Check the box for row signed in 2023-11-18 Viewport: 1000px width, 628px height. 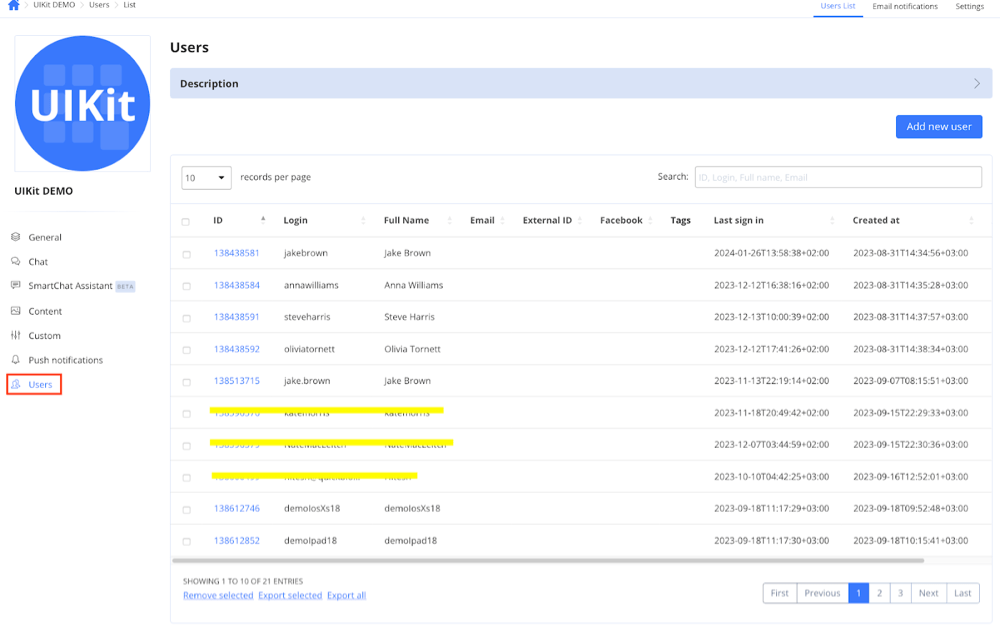point(186,414)
